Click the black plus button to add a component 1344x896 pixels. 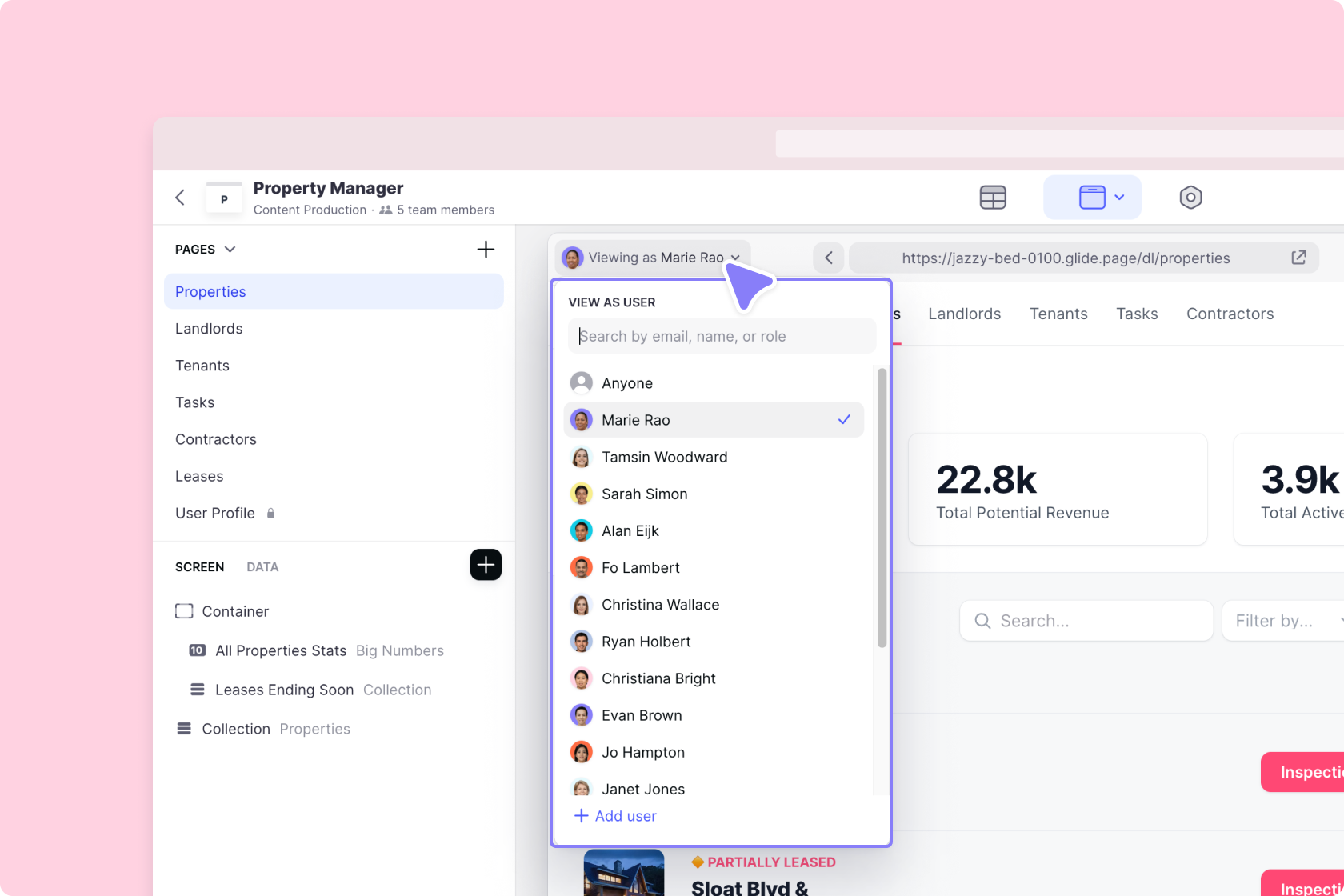[x=486, y=565]
